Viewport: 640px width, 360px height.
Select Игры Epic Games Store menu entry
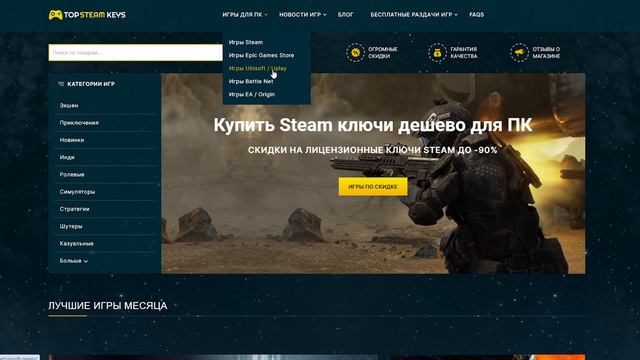click(261, 55)
